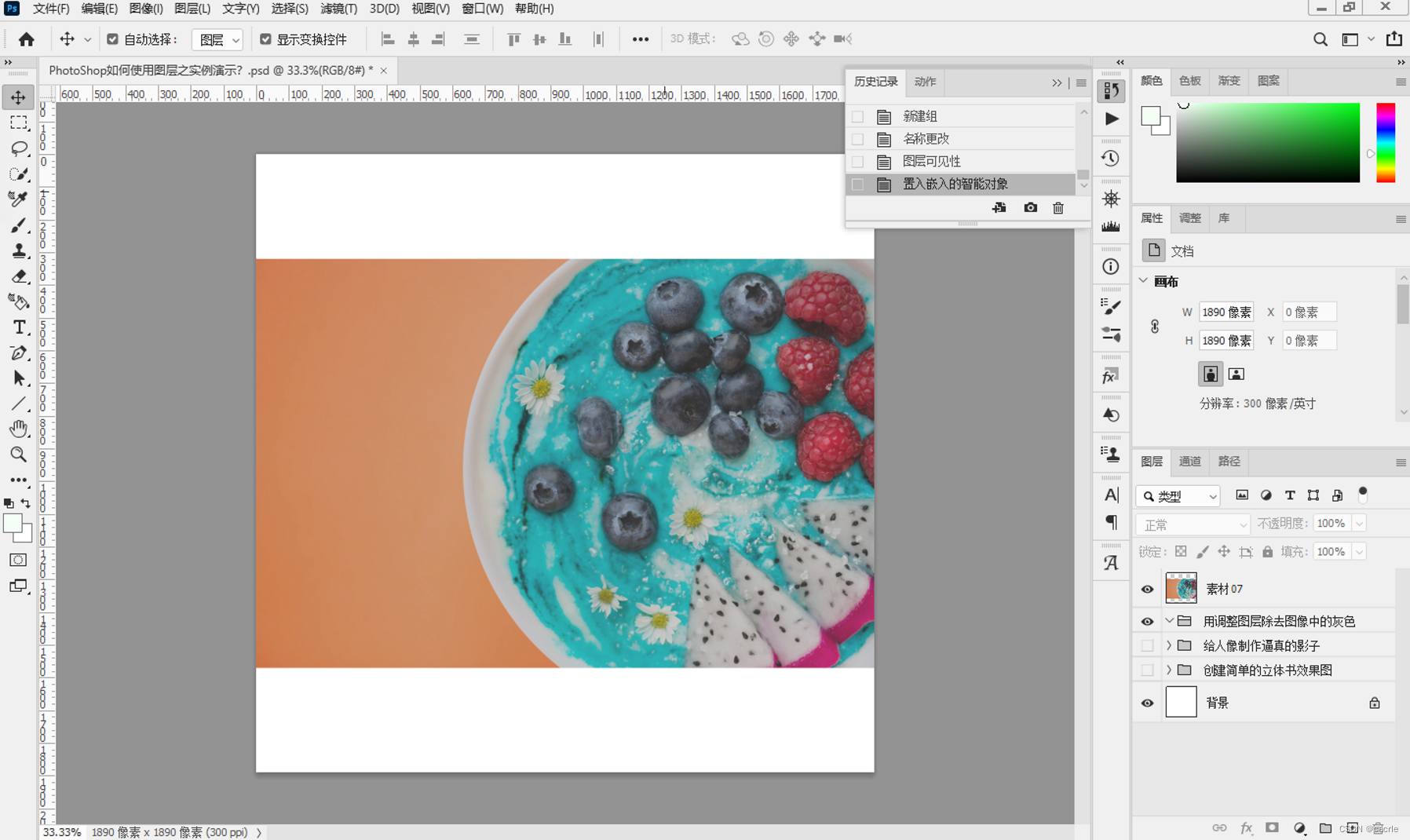Click link layers icon at Layers bottom
Viewport: 1410px width, 840px height.
click(1219, 828)
